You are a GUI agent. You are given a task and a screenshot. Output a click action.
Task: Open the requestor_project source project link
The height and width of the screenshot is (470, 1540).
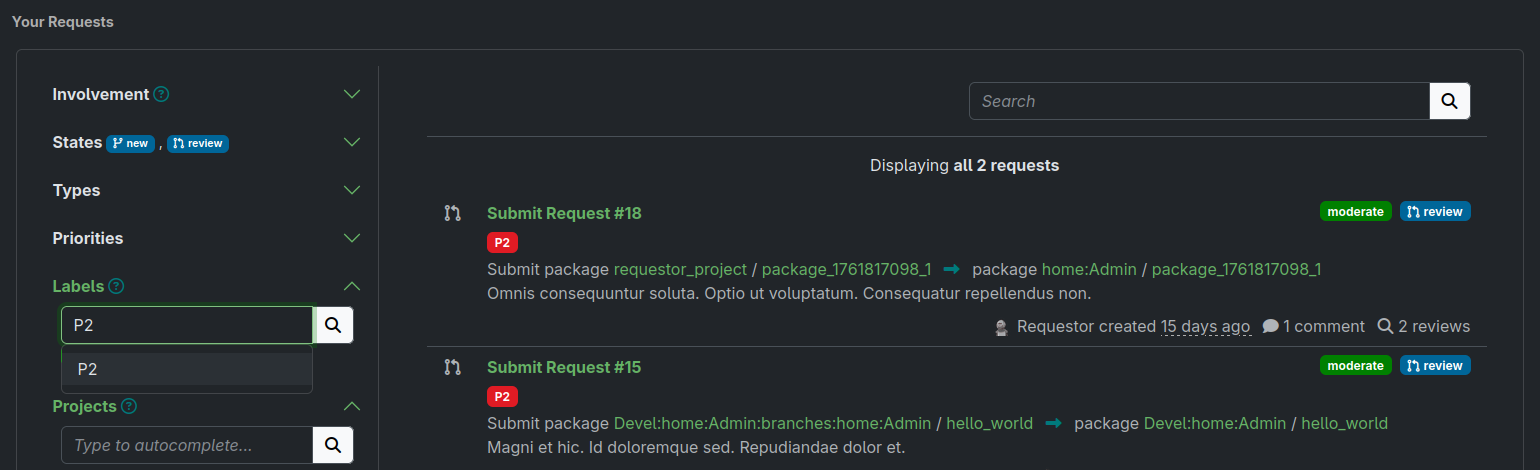click(x=680, y=269)
